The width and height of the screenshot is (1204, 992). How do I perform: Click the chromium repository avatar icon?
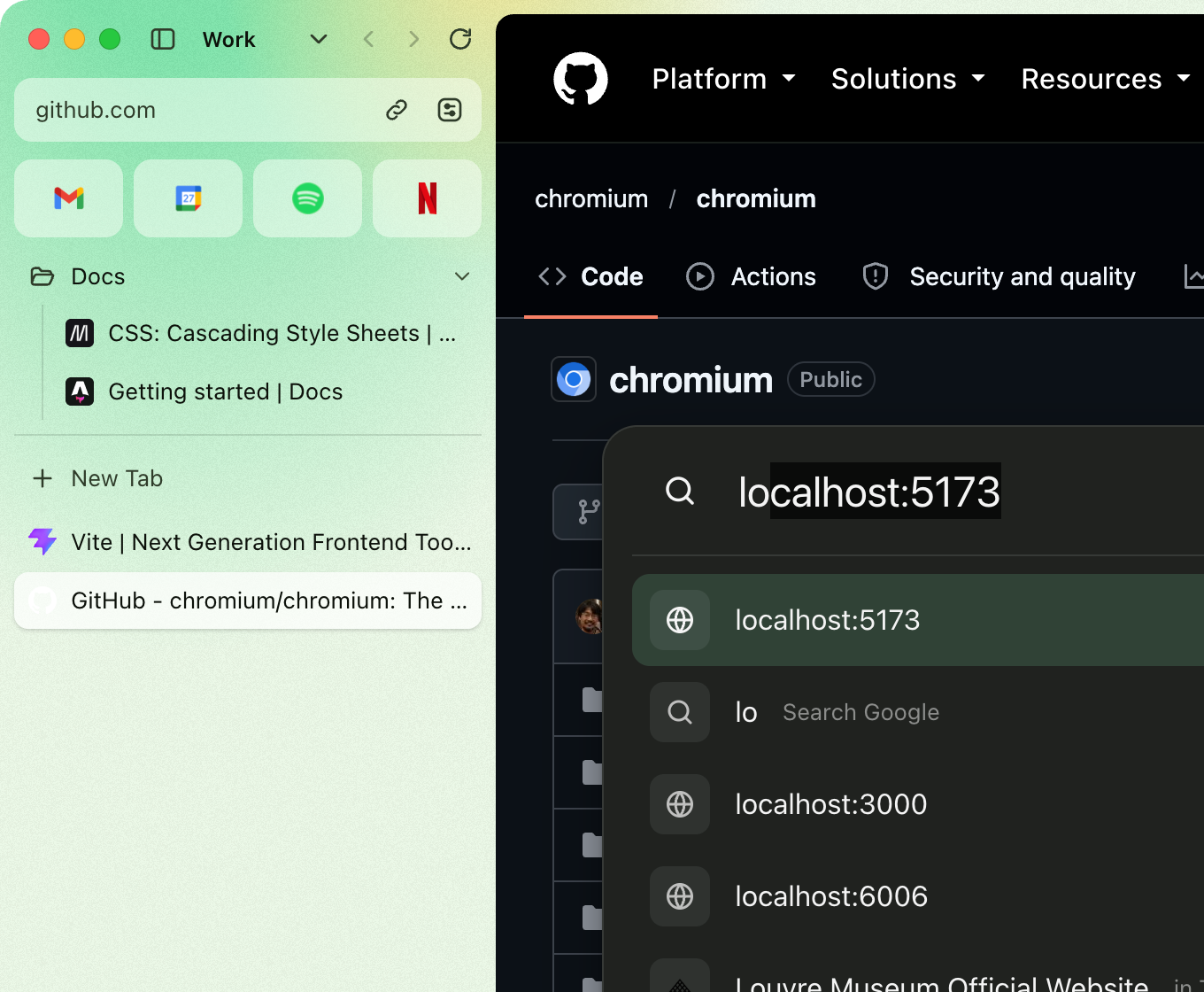[x=574, y=380]
